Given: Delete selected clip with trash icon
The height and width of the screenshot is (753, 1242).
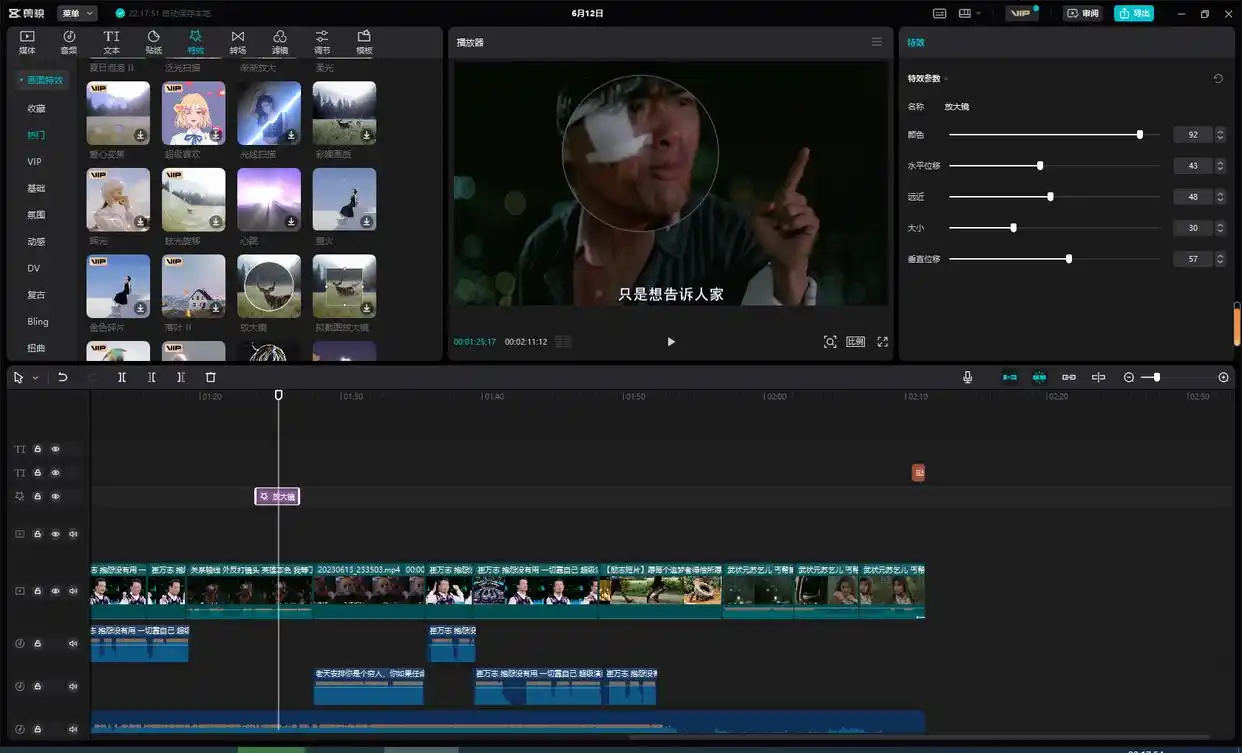Looking at the screenshot, I should [210, 377].
